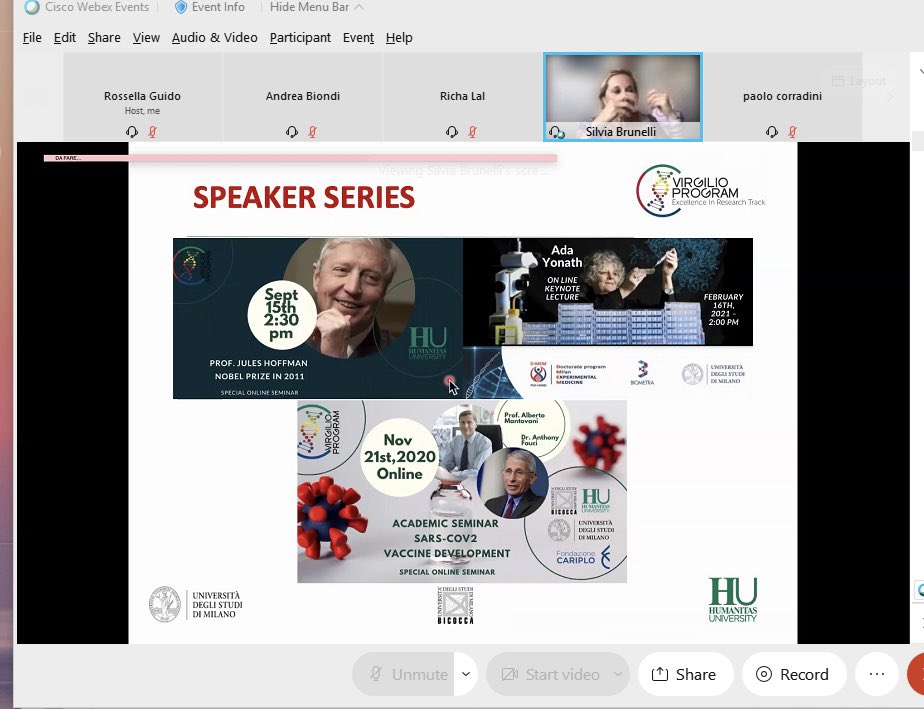924x709 pixels.
Task: Click Hide Menu Bar
Action: 316,7
